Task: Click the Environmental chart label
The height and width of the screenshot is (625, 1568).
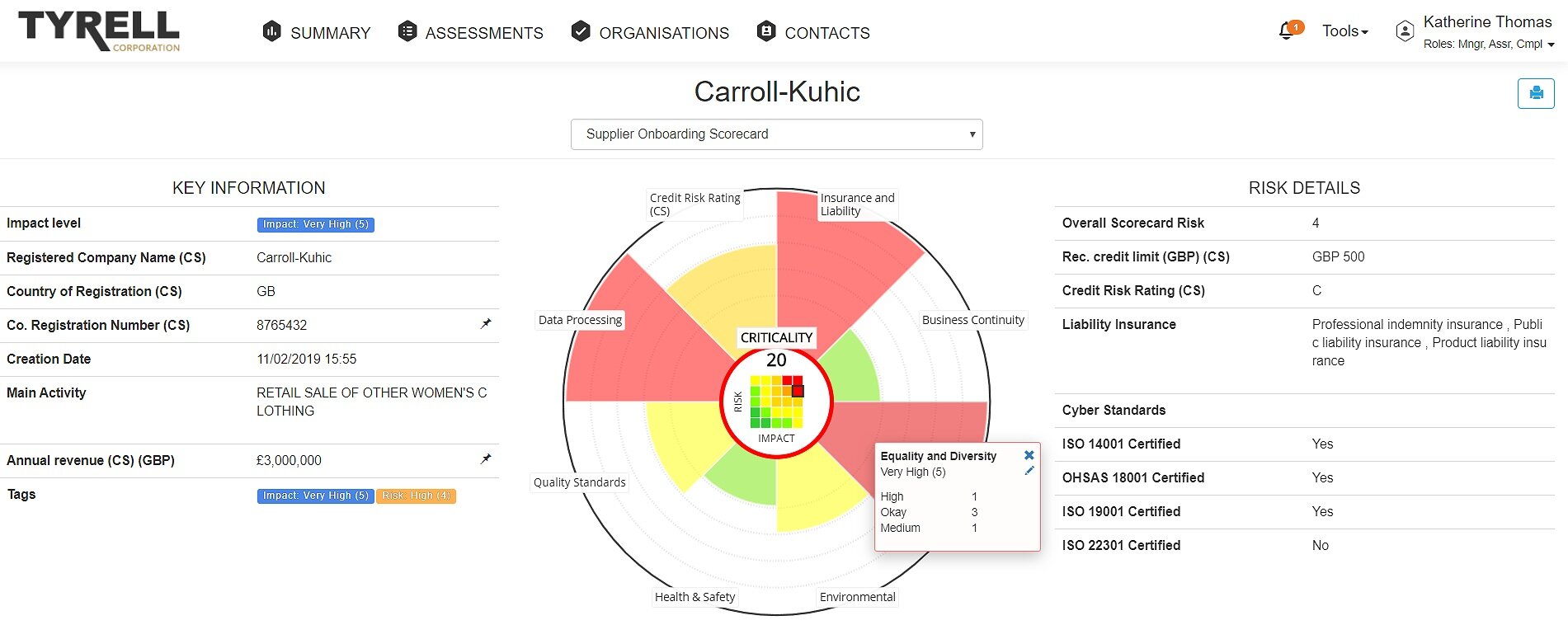Action: tap(858, 597)
